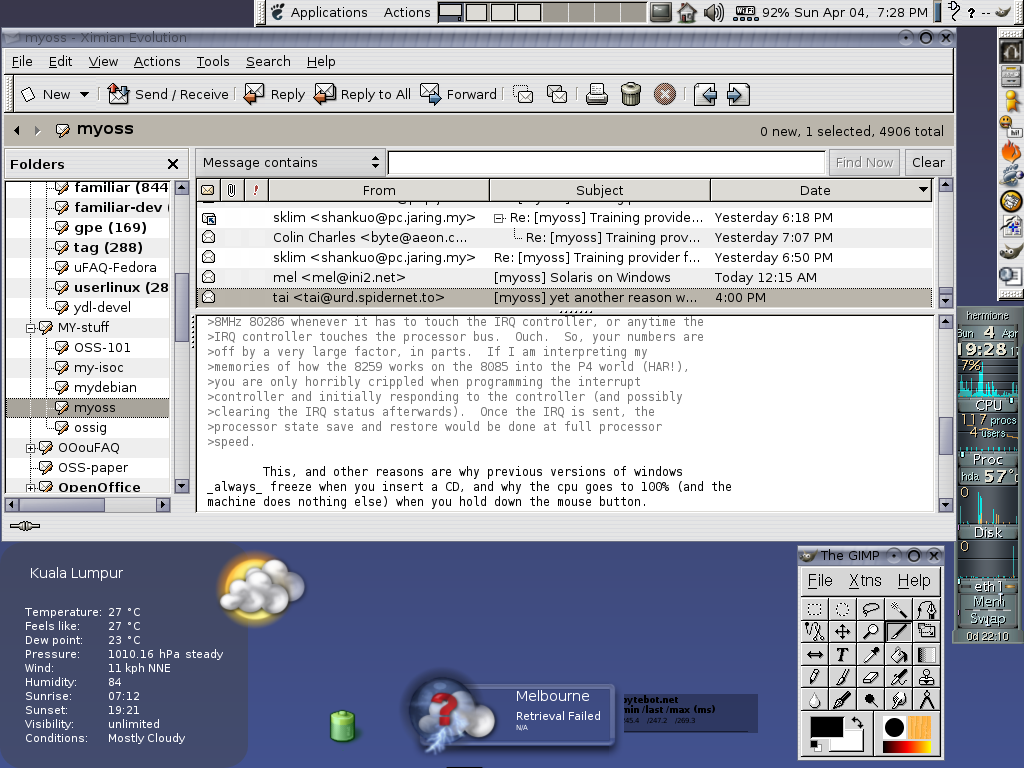
Task: Select the Bucket Fill tool in the GIMP
Action: tap(899, 654)
